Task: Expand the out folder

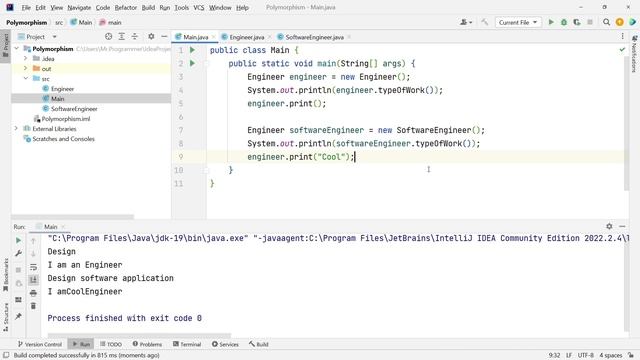Action: pos(25,69)
